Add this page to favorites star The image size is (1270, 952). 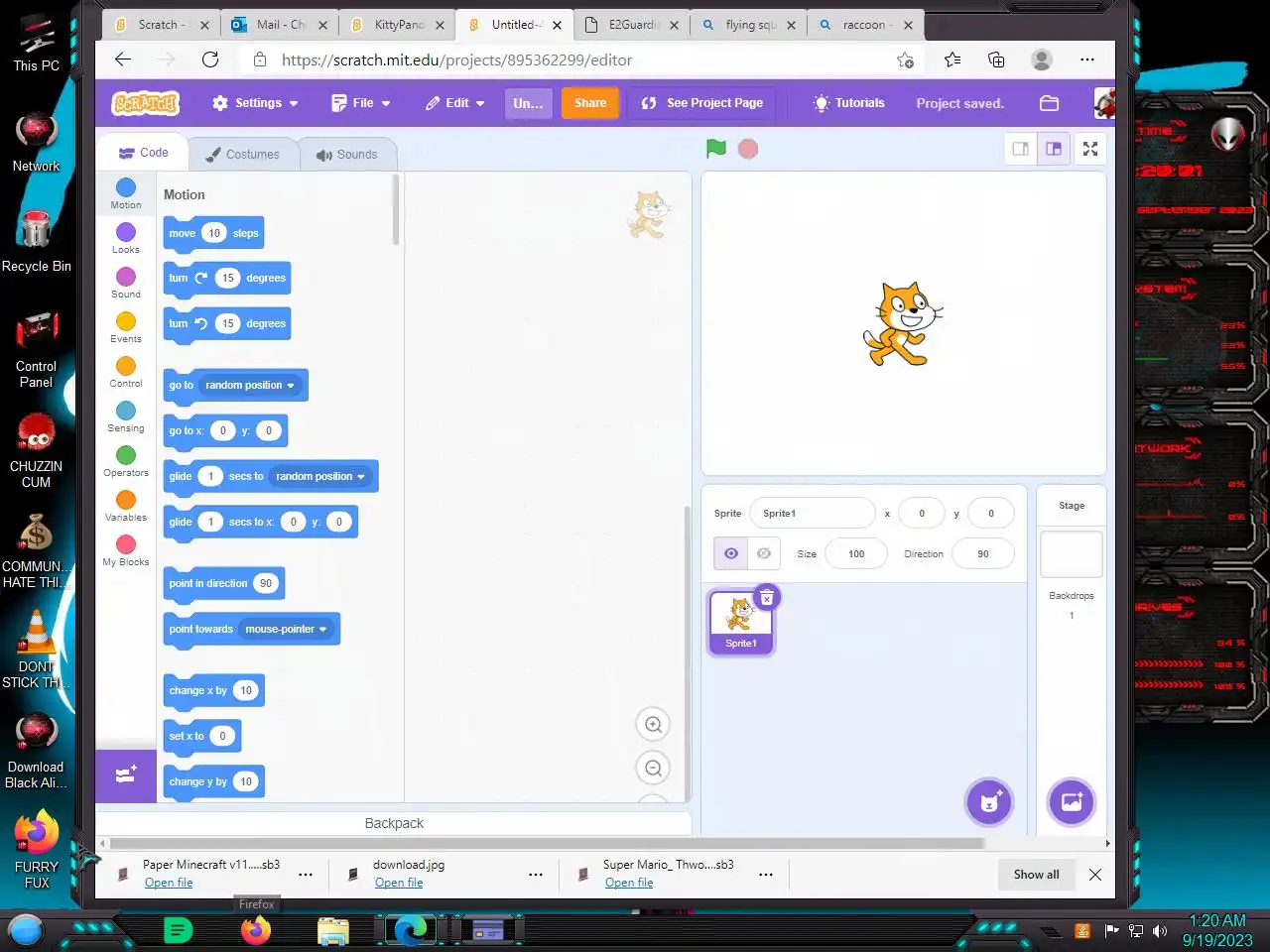(x=905, y=59)
